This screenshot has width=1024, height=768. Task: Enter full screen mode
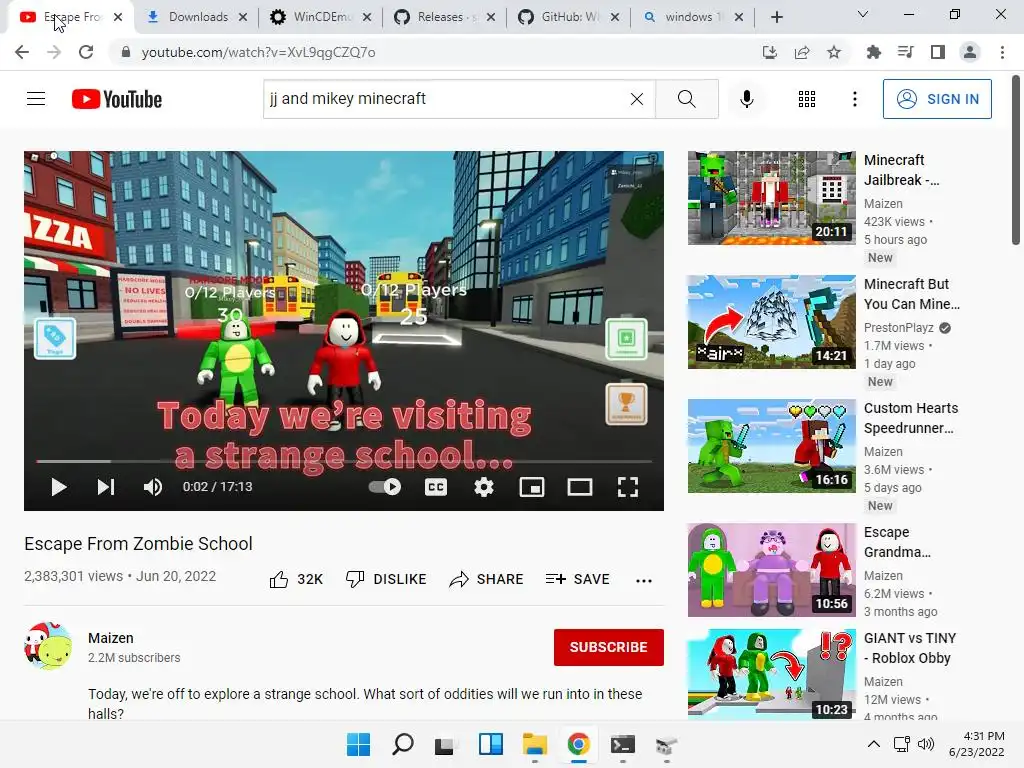(x=628, y=487)
